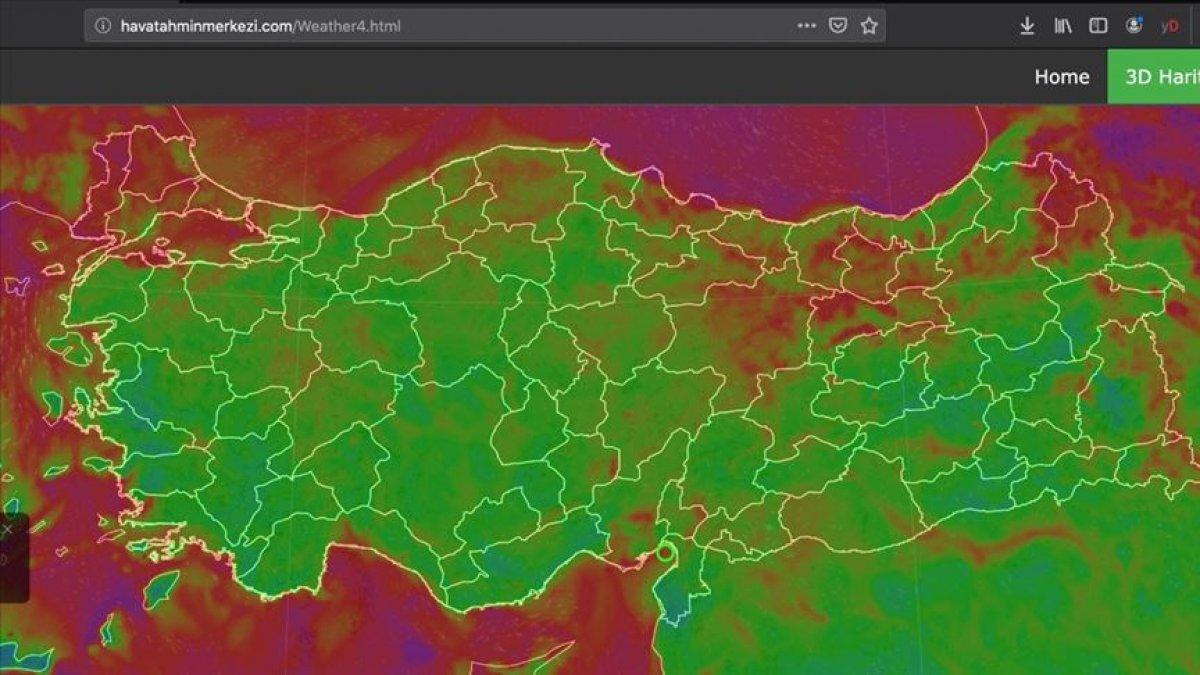The width and height of the screenshot is (1200, 675).
Task: Click the X icon on left overlay panel
Action: coord(8,529)
